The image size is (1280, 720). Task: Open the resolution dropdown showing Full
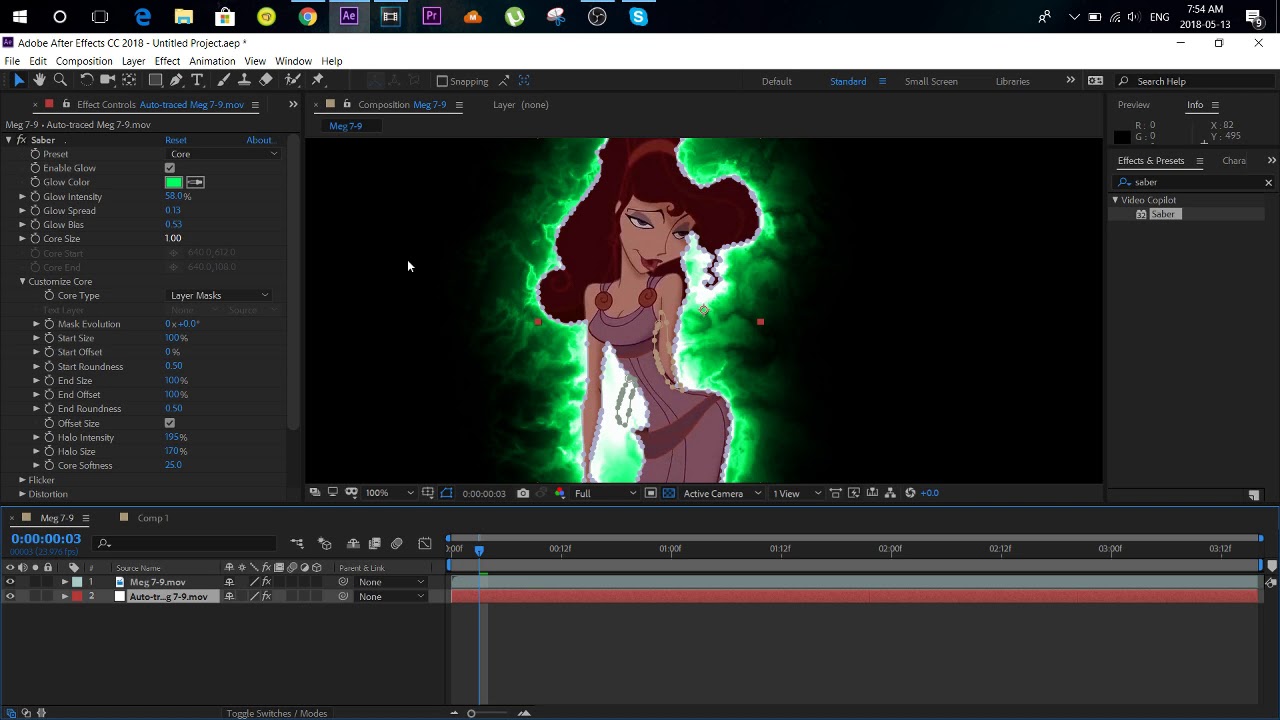tap(604, 493)
